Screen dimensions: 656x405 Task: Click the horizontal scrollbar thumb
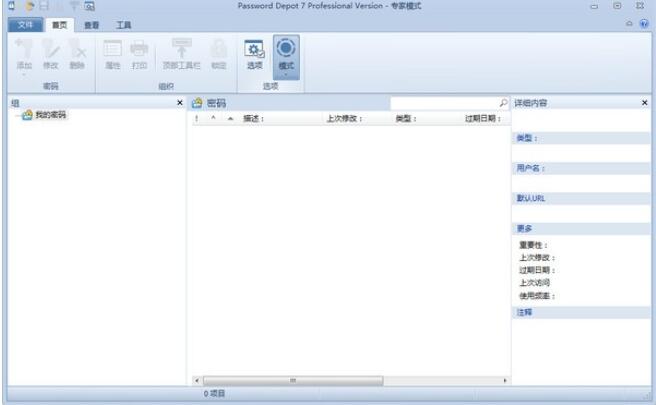pos(293,381)
